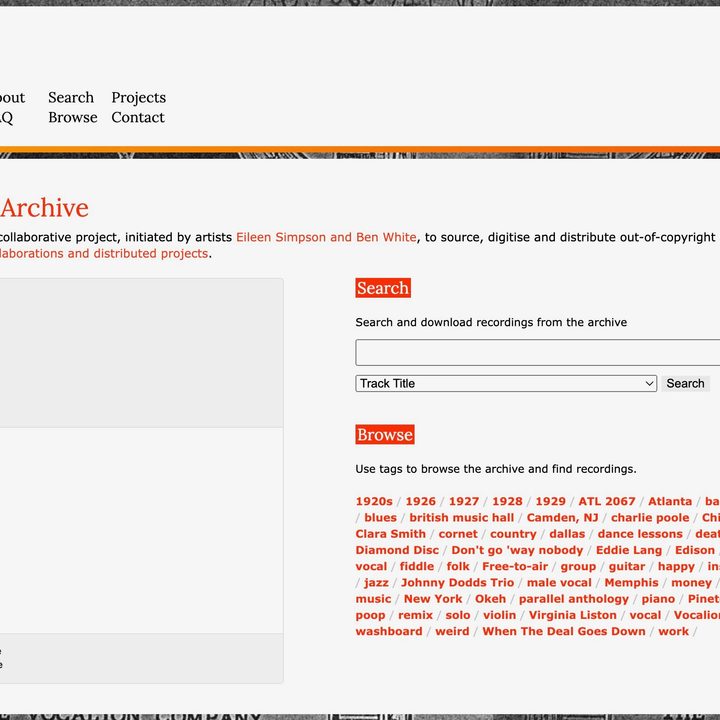Open the Search navigation menu item
The width and height of the screenshot is (720, 720).
(x=71, y=97)
